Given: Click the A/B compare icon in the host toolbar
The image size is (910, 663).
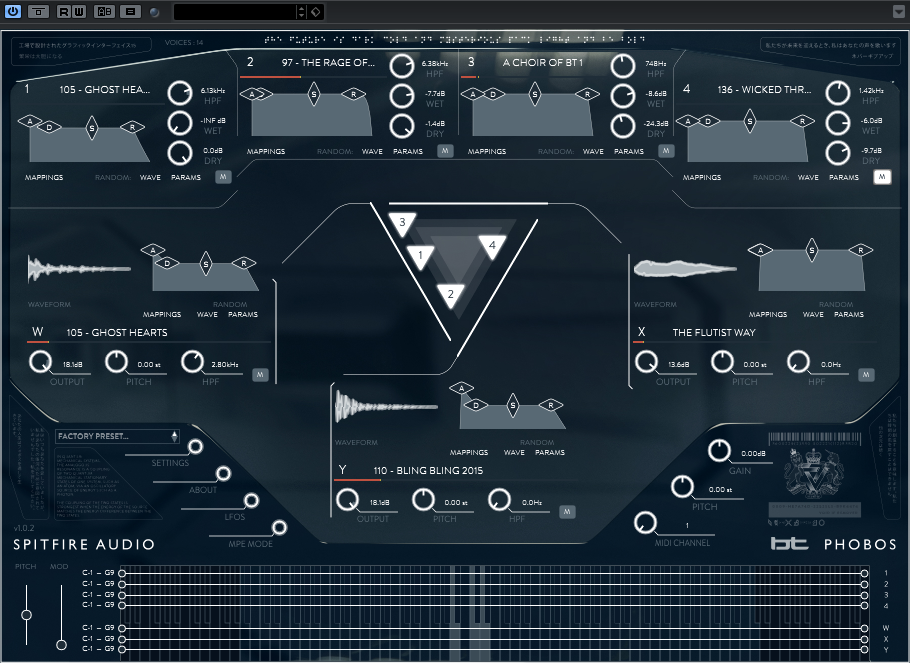Looking at the screenshot, I should [x=104, y=12].
